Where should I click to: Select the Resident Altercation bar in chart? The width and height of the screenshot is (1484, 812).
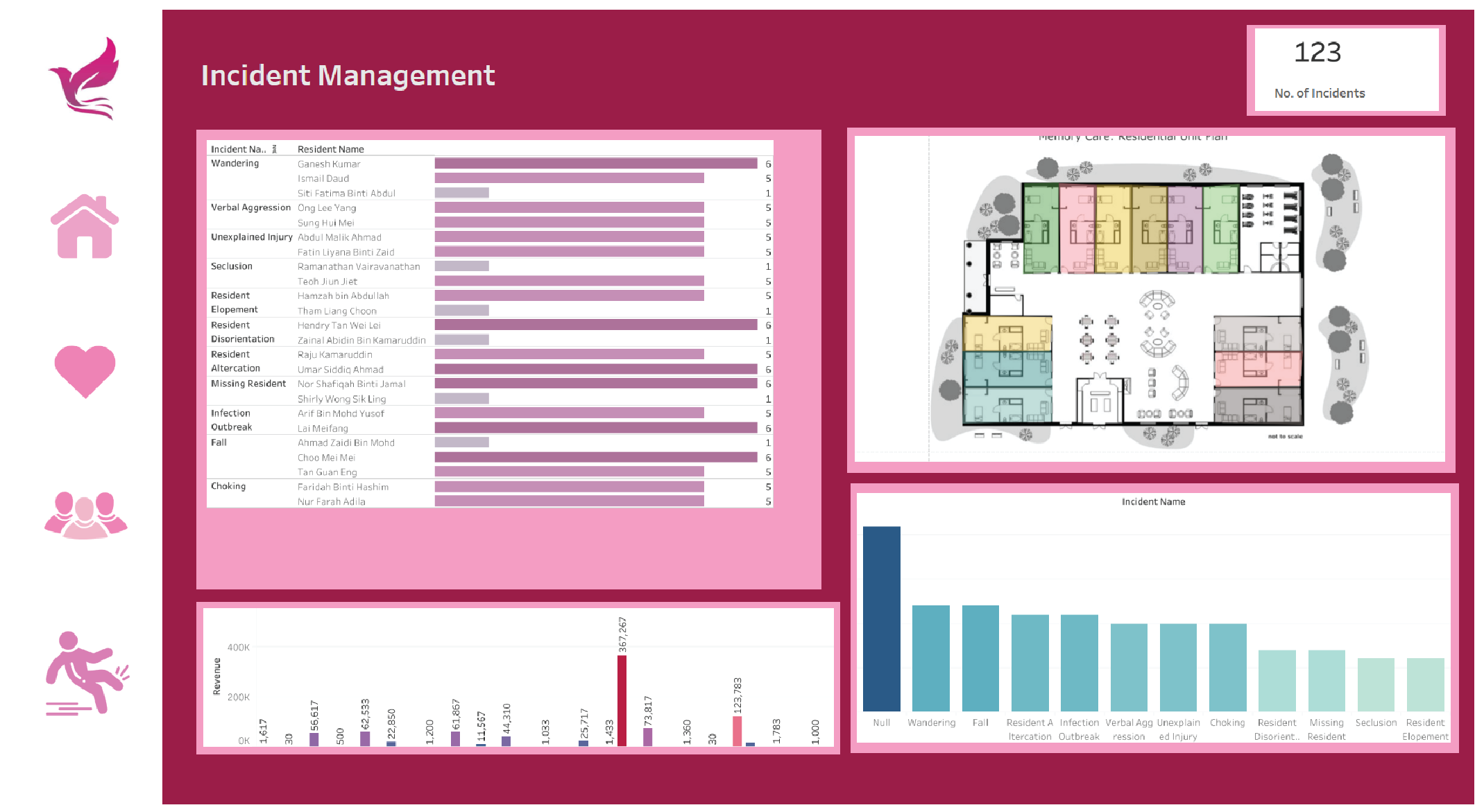click(1030, 663)
